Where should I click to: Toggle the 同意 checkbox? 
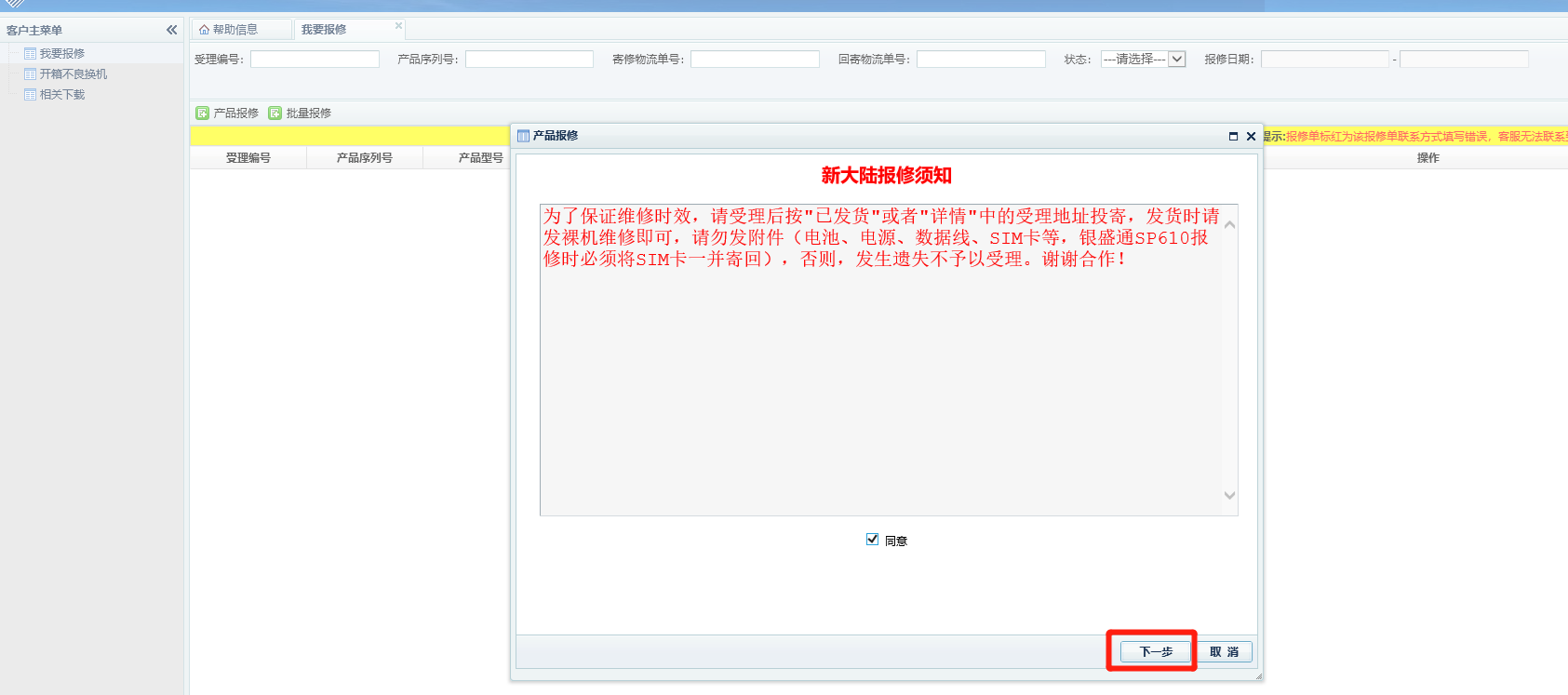(x=872, y=540)
